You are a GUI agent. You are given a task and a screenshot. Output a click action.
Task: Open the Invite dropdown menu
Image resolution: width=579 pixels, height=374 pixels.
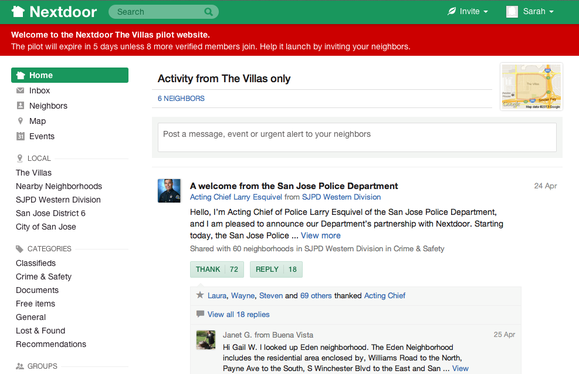[x=467, y=11]
